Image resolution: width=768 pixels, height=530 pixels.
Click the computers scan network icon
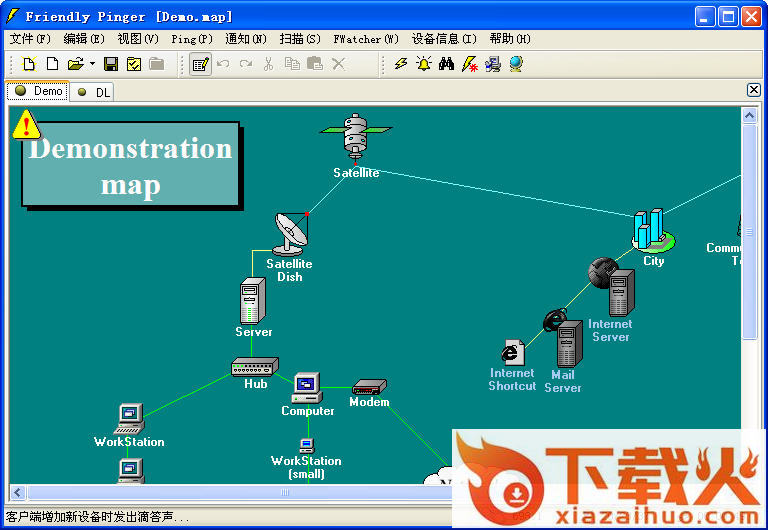pyautogui.click(x=493, y=64)
